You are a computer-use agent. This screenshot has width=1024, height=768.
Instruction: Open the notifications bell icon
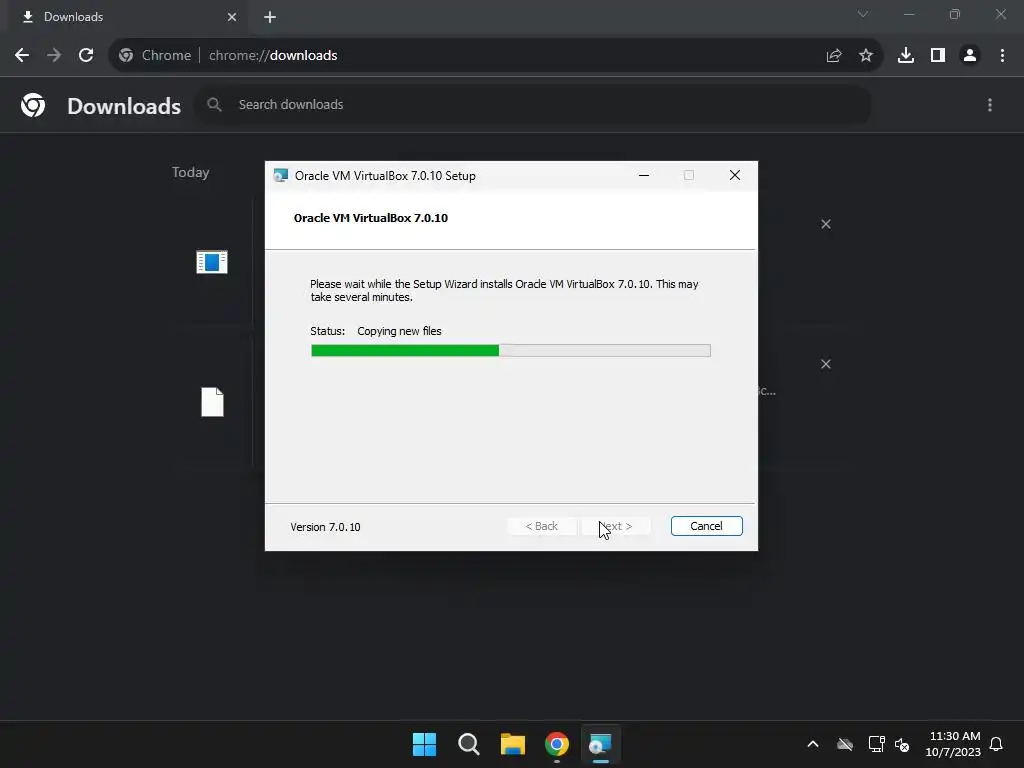997,744
